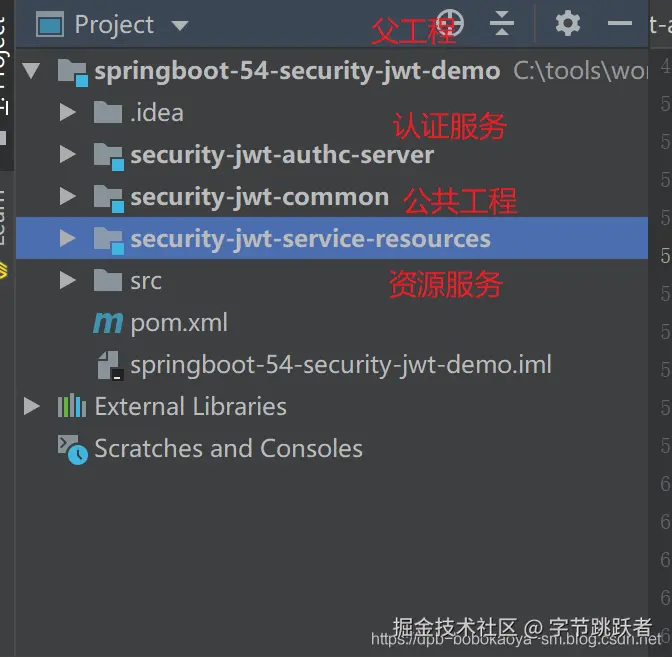Expand the src folder arrow

(68, 280)
